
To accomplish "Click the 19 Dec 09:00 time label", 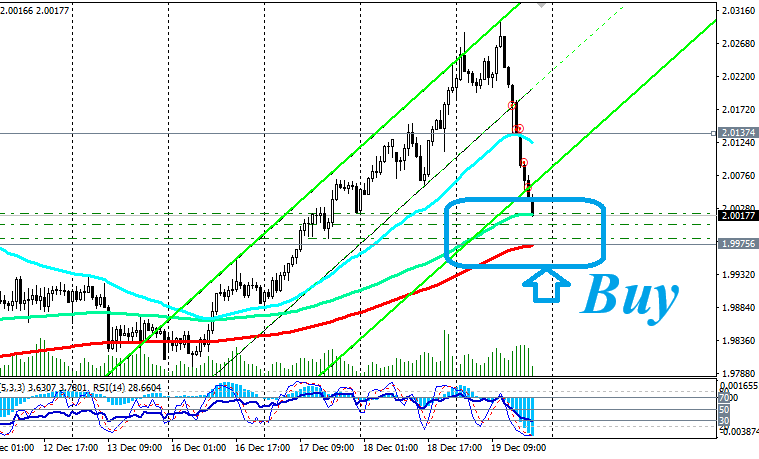I will pyautogui.click(x=518, y=447).
